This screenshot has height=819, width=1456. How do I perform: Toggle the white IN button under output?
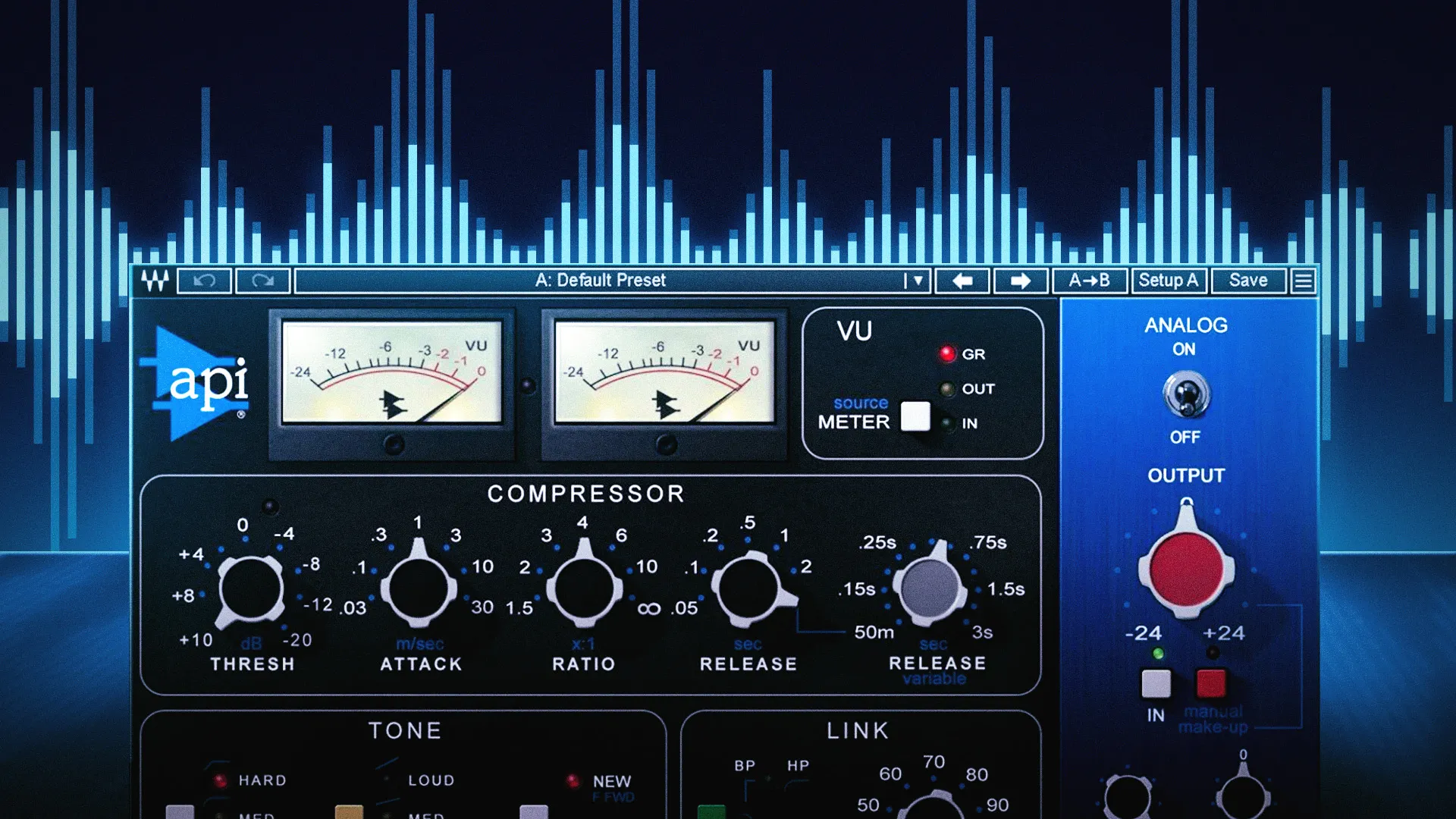point(1156,683)
